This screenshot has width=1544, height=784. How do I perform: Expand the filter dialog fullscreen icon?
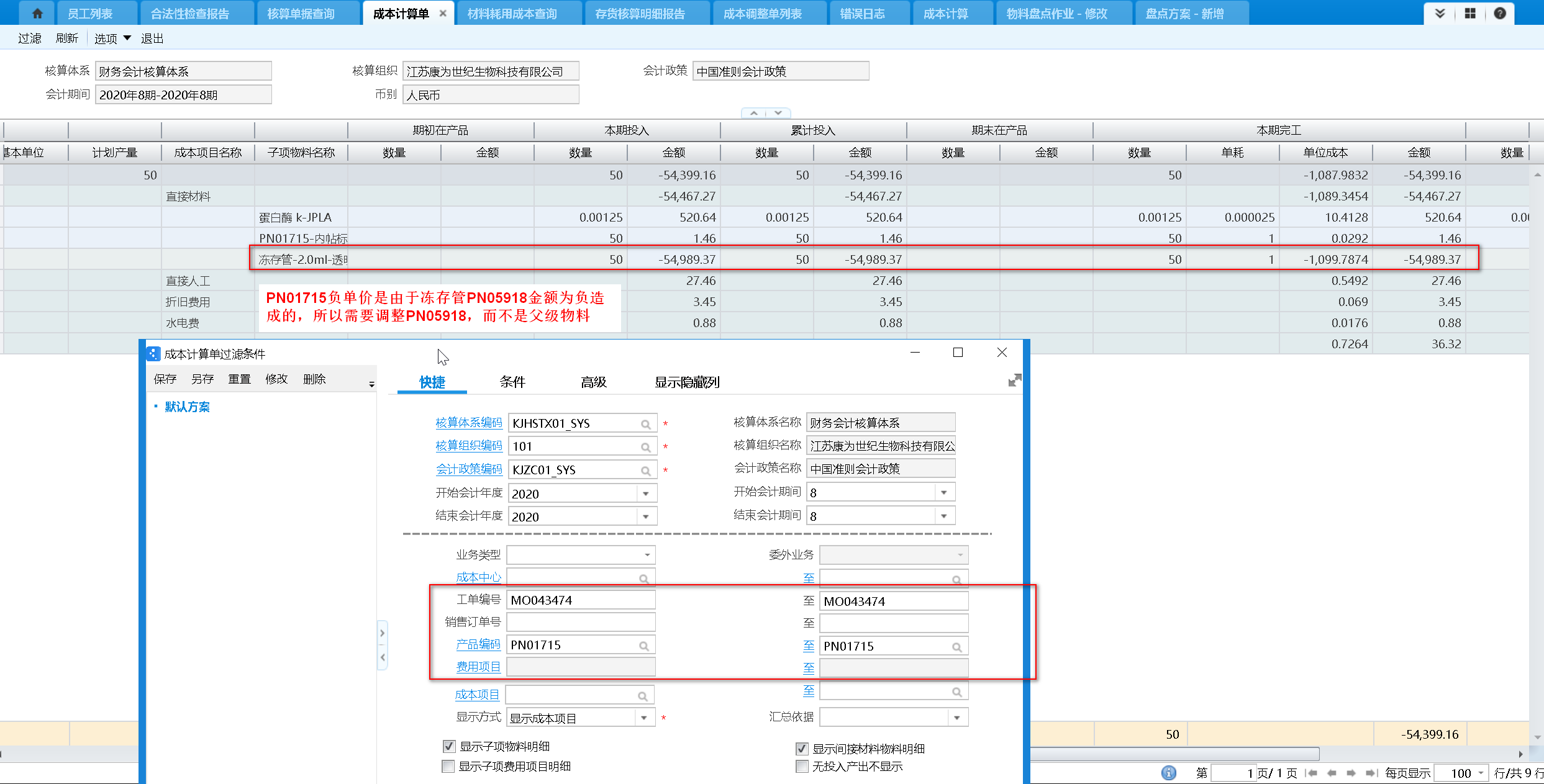click(x=1015, y=380)
